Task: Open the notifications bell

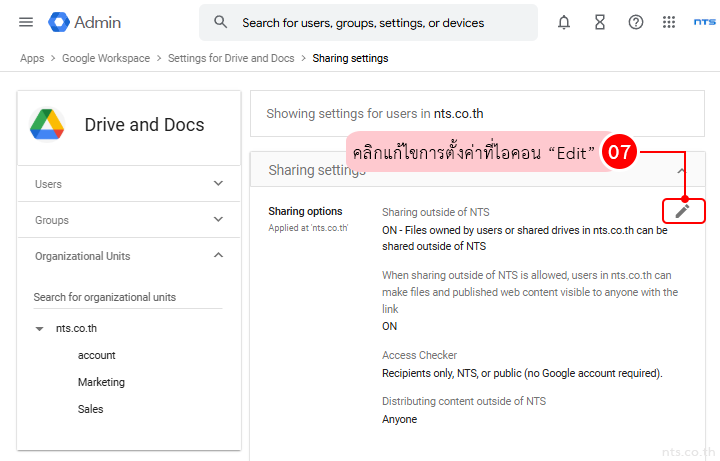Action: pos(564,22)
